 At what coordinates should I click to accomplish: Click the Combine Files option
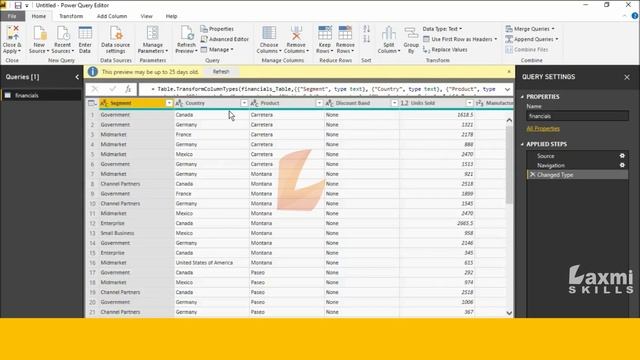pyautogui.click(x=527, y=50)
